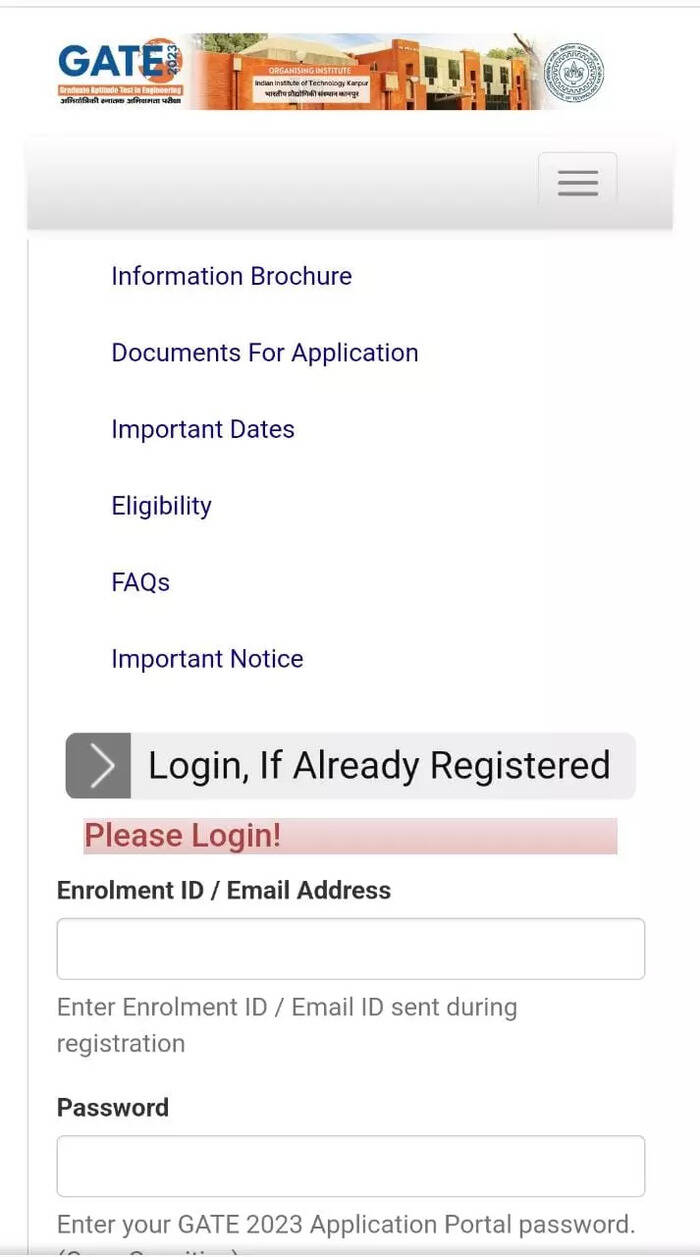Read the Important Notice
The width and height of the screenshot is (700, 1257).
pyautogui.click(x=207, y=658)
